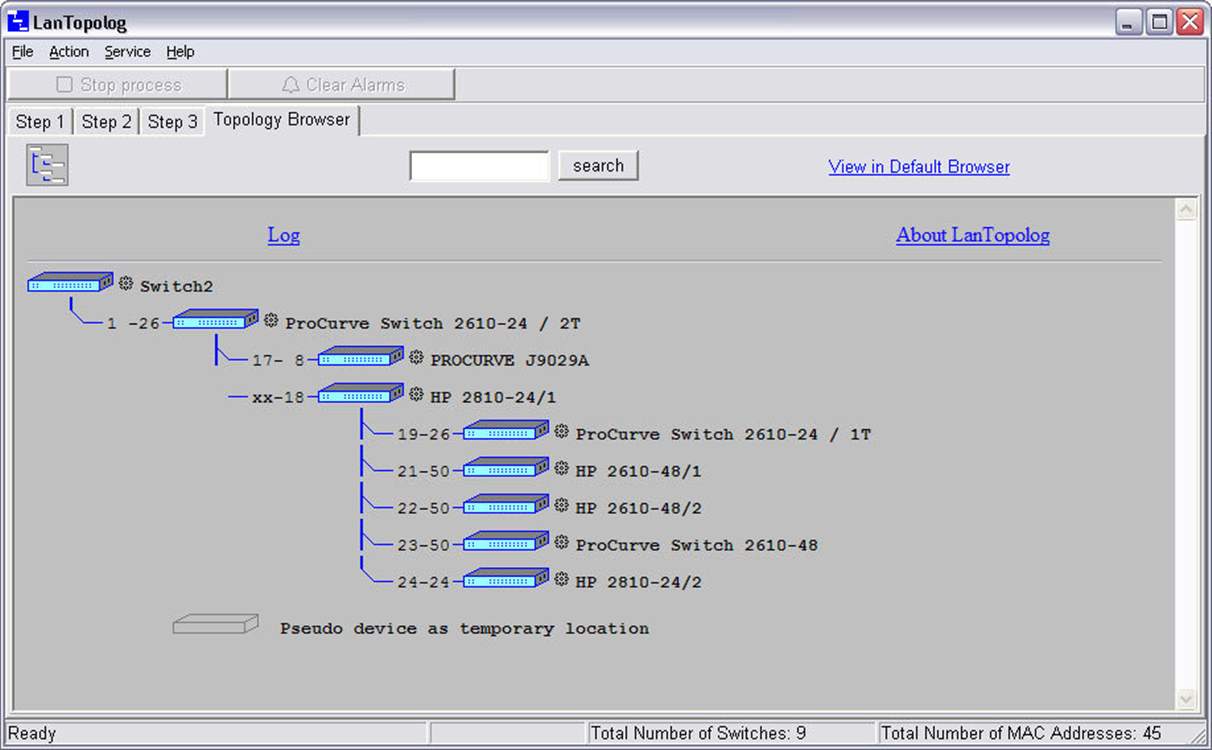The width and height of the screenshot is (1212, 750).
Task: Click the HP 2810-24/2 label
Action: [639, 583]
